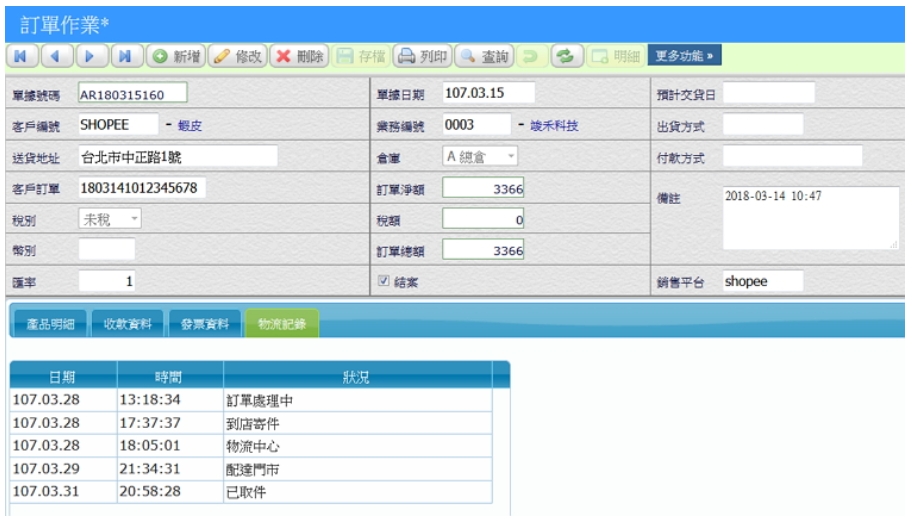Click the 刪除 (delete) button
The image size is (915, 521).
[x=300, y=57]
